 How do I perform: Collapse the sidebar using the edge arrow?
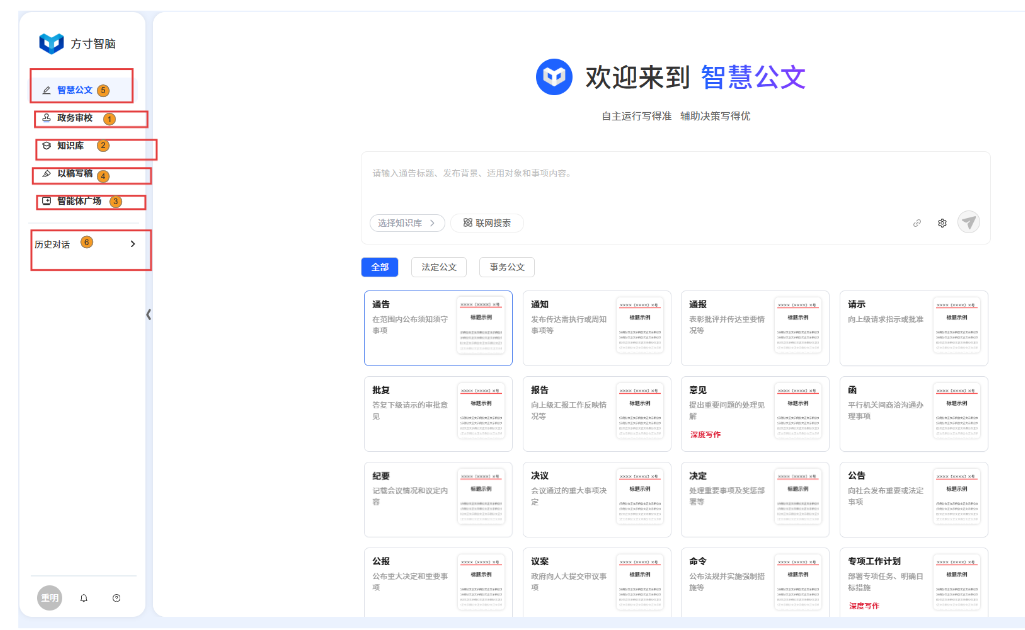pos(149,314)
